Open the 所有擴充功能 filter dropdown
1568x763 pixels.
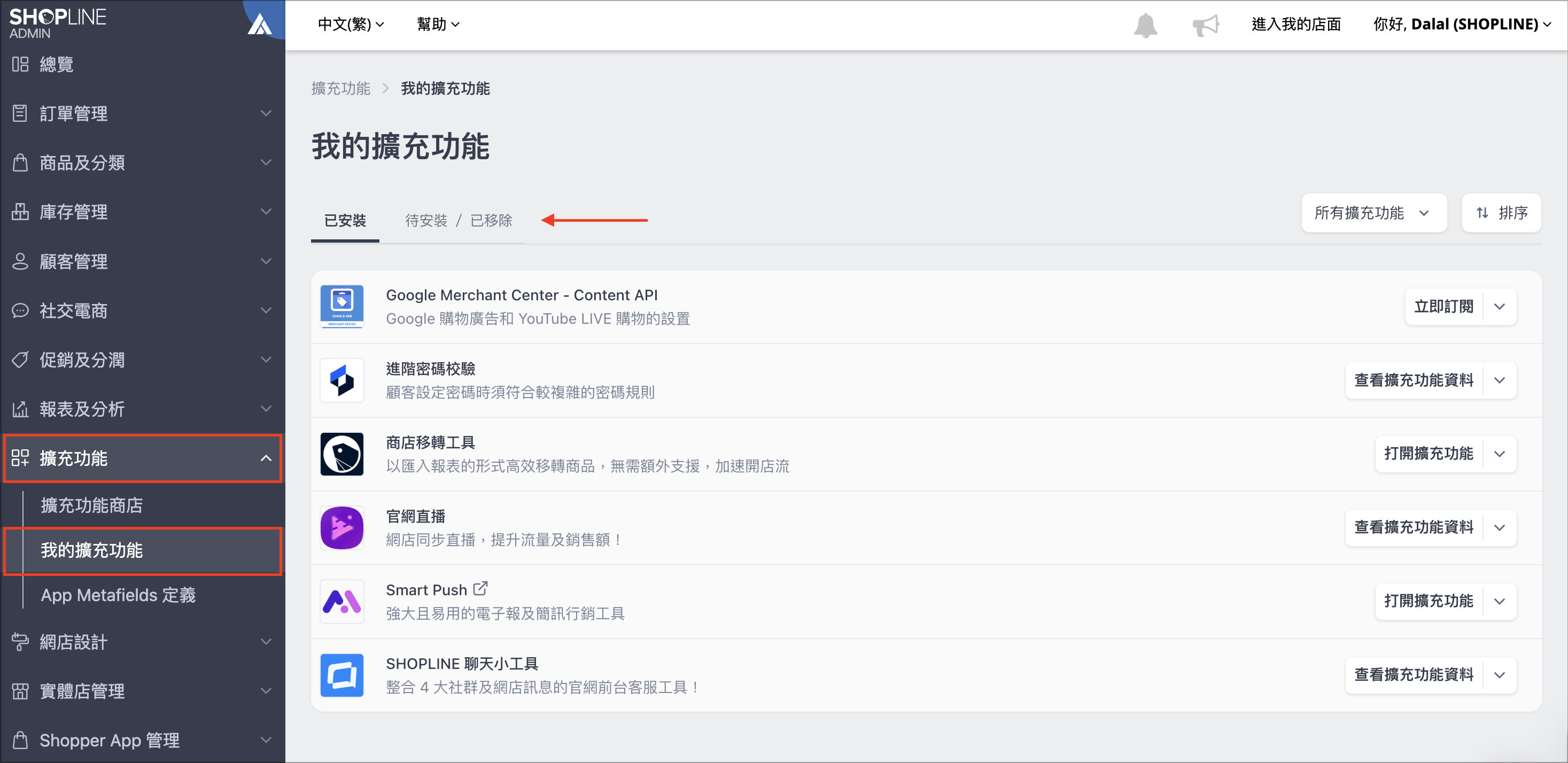coord(1374,213)
